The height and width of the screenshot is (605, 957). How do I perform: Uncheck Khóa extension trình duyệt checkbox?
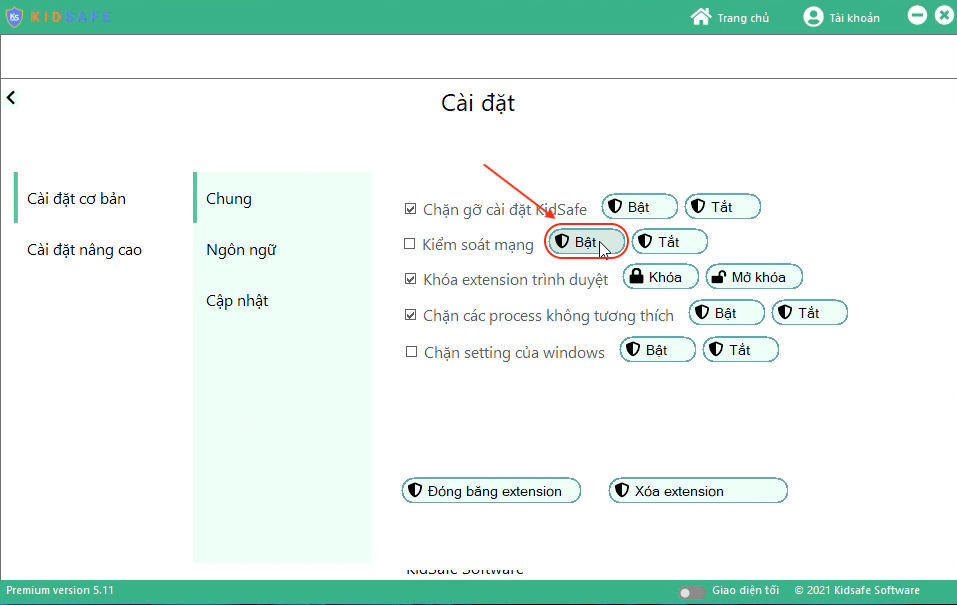(410, 280)
